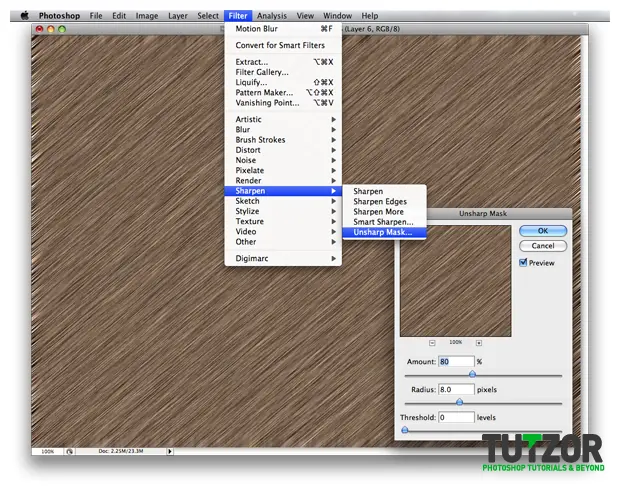Viewport: 620px width, 495px height.
Task: Expand the Video submenu
Action: (x=283, y=232)
